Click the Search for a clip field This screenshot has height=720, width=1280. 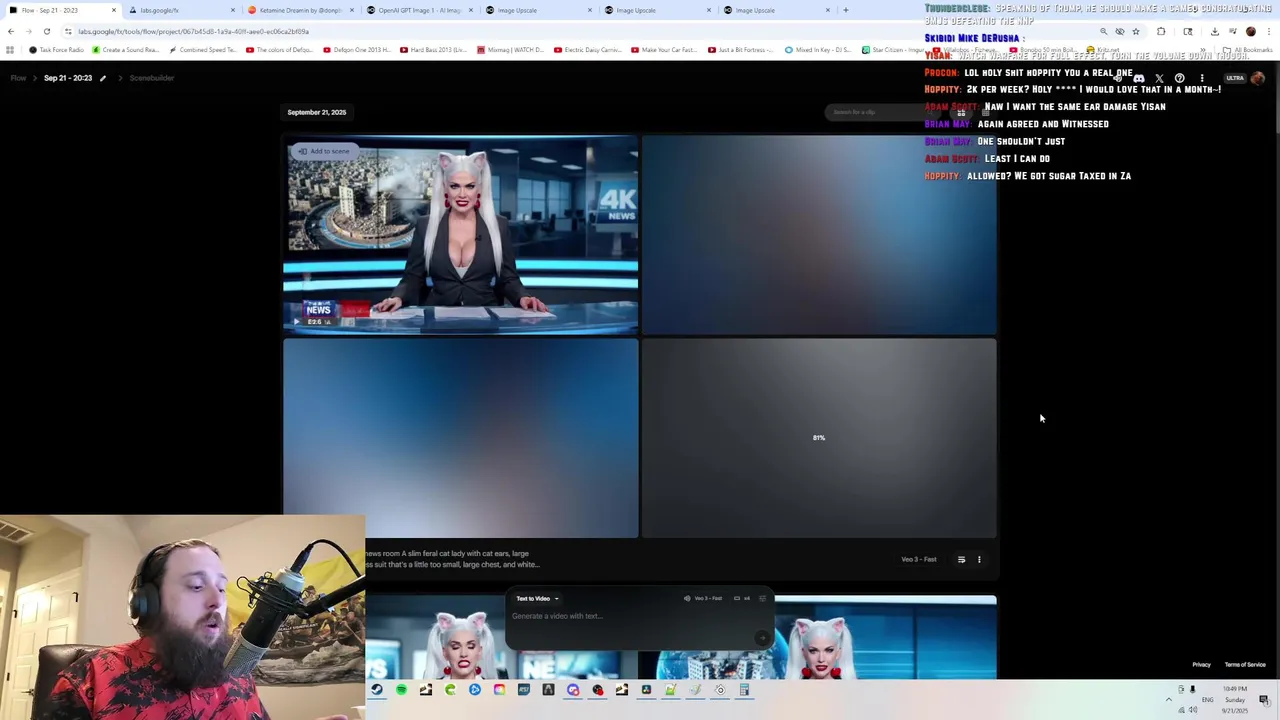pos(885,112)
